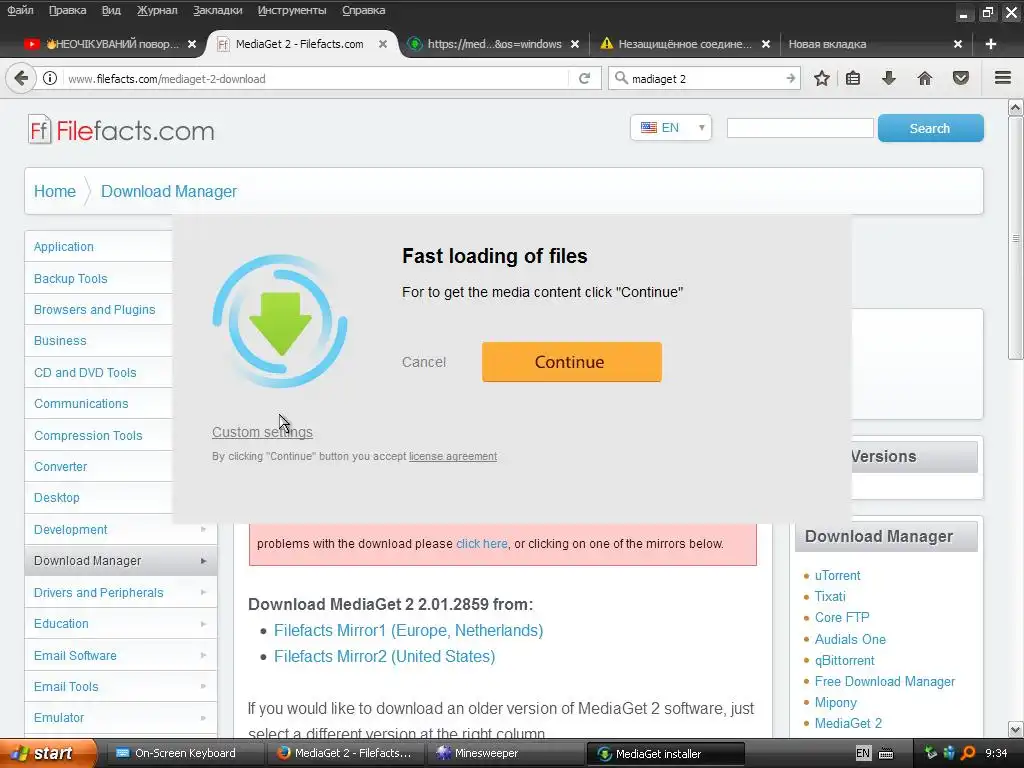This screenshot has height=768, width=1024.
Task: Click the site search text field
Action: (800, 128)
